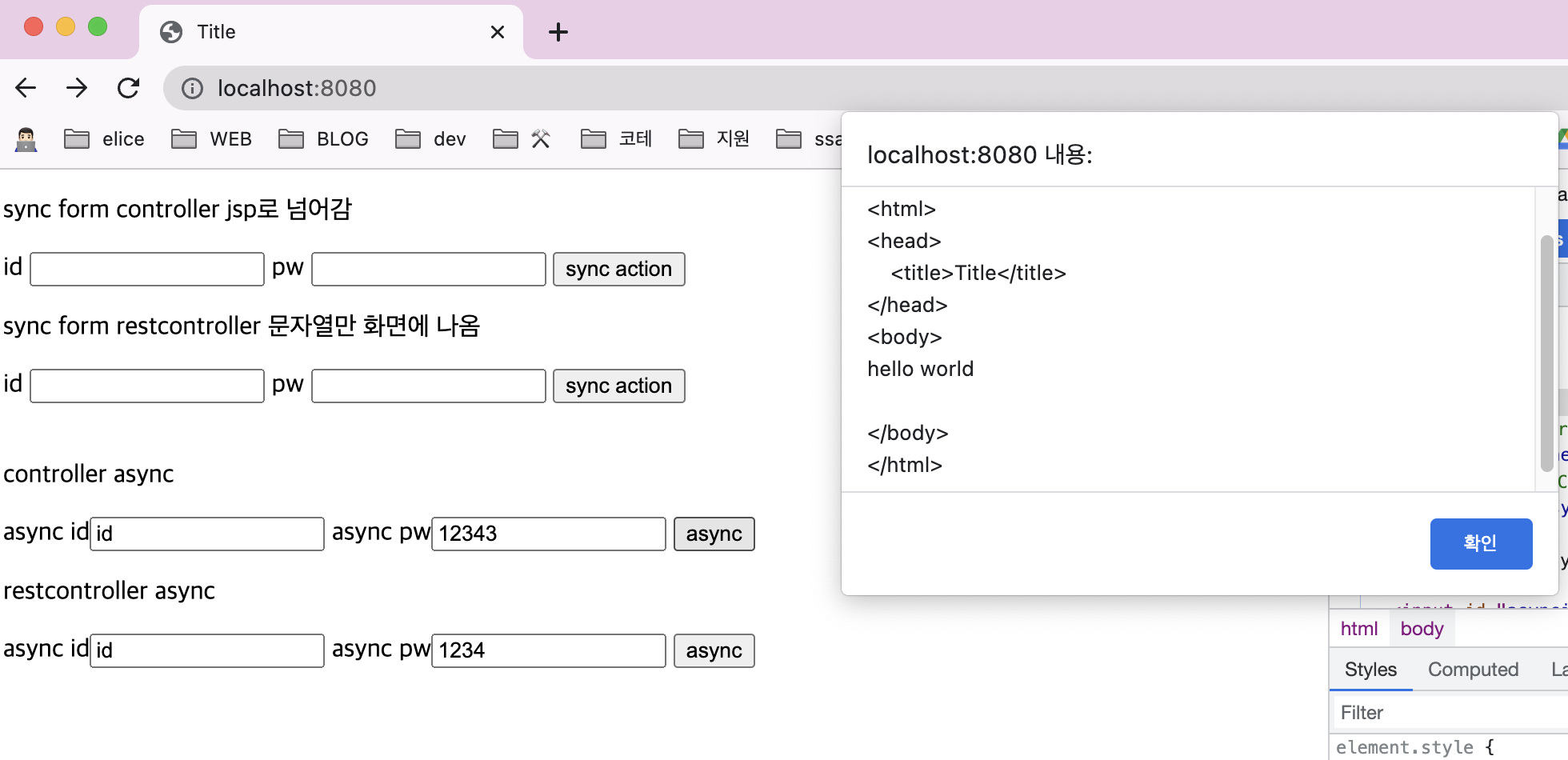The image size is (1568, 760).
Task: Focus the controller async pw field
Action: click(549, 534)
